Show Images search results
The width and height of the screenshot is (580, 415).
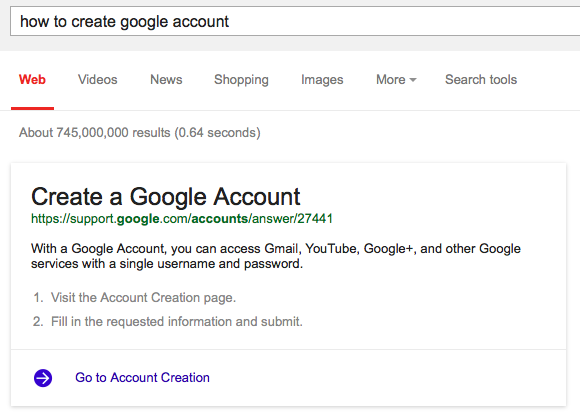(322, 80)
